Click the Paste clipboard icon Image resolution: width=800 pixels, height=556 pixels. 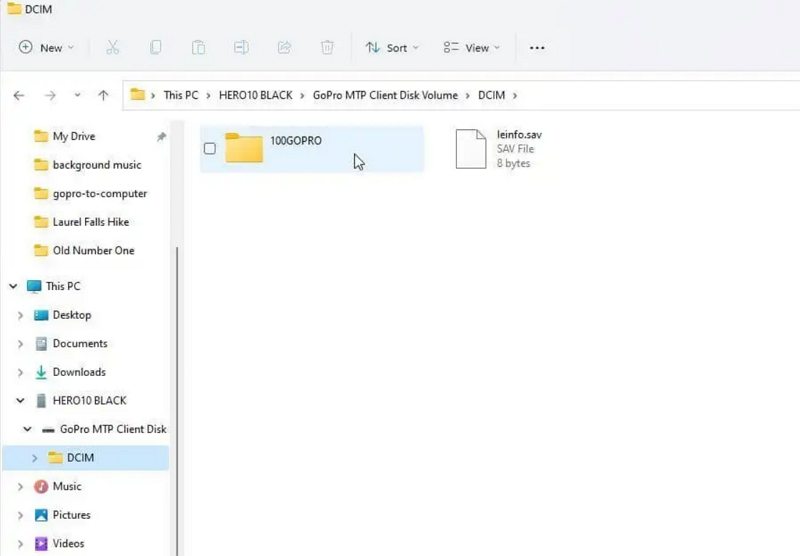click(198, 47)
